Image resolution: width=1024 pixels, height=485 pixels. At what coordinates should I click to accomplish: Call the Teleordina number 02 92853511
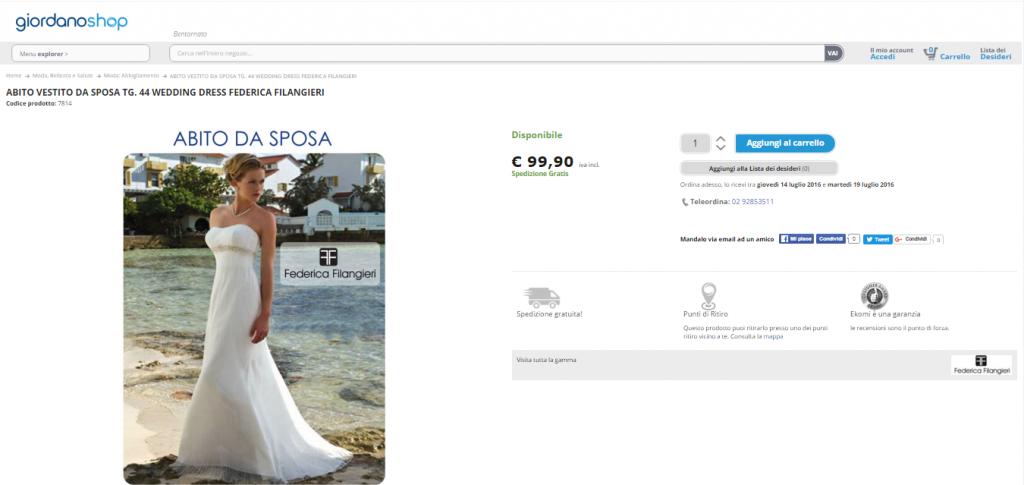[752, 202]
